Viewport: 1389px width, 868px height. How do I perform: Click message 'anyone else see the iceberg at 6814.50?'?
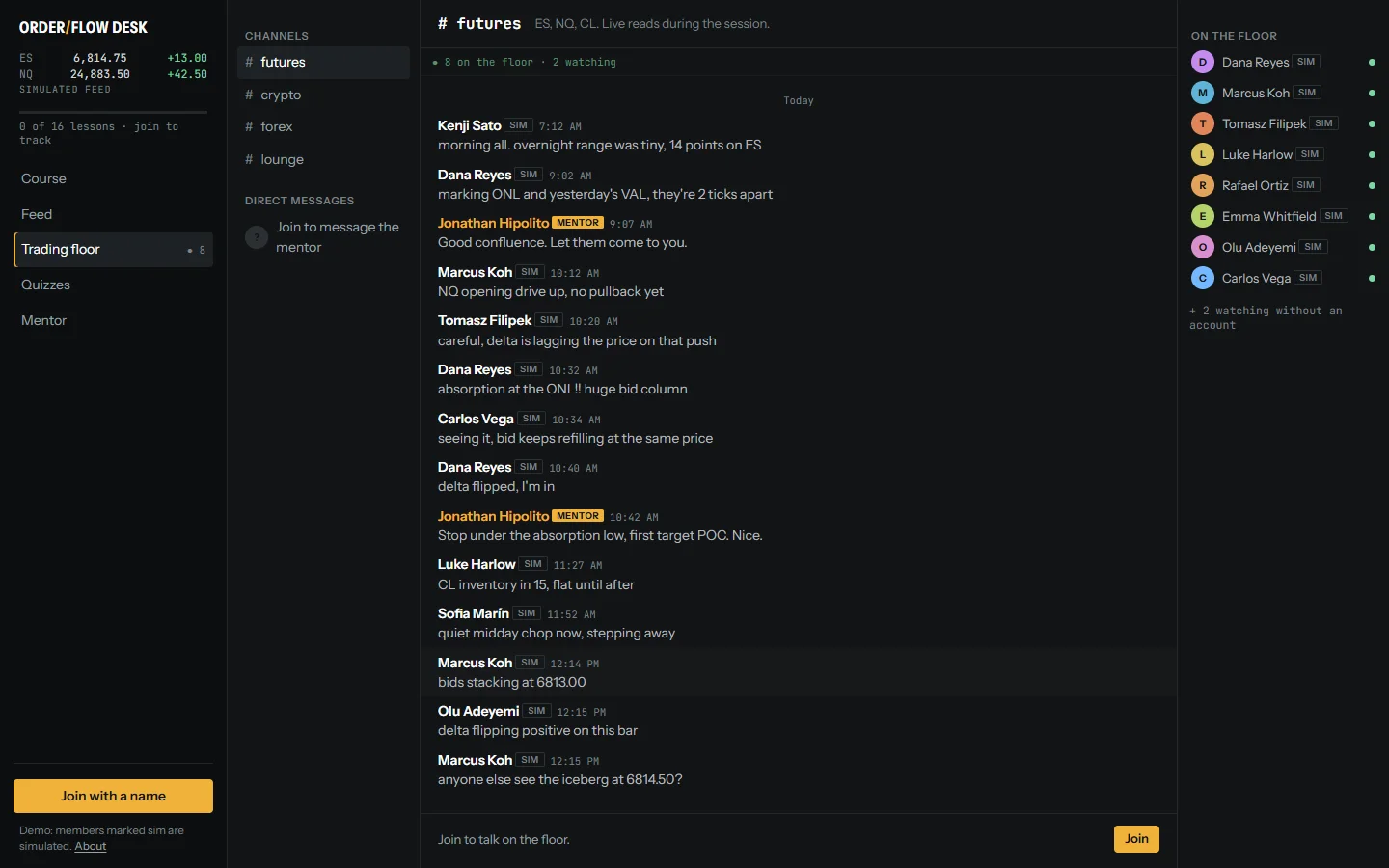(x=559, y=779)
